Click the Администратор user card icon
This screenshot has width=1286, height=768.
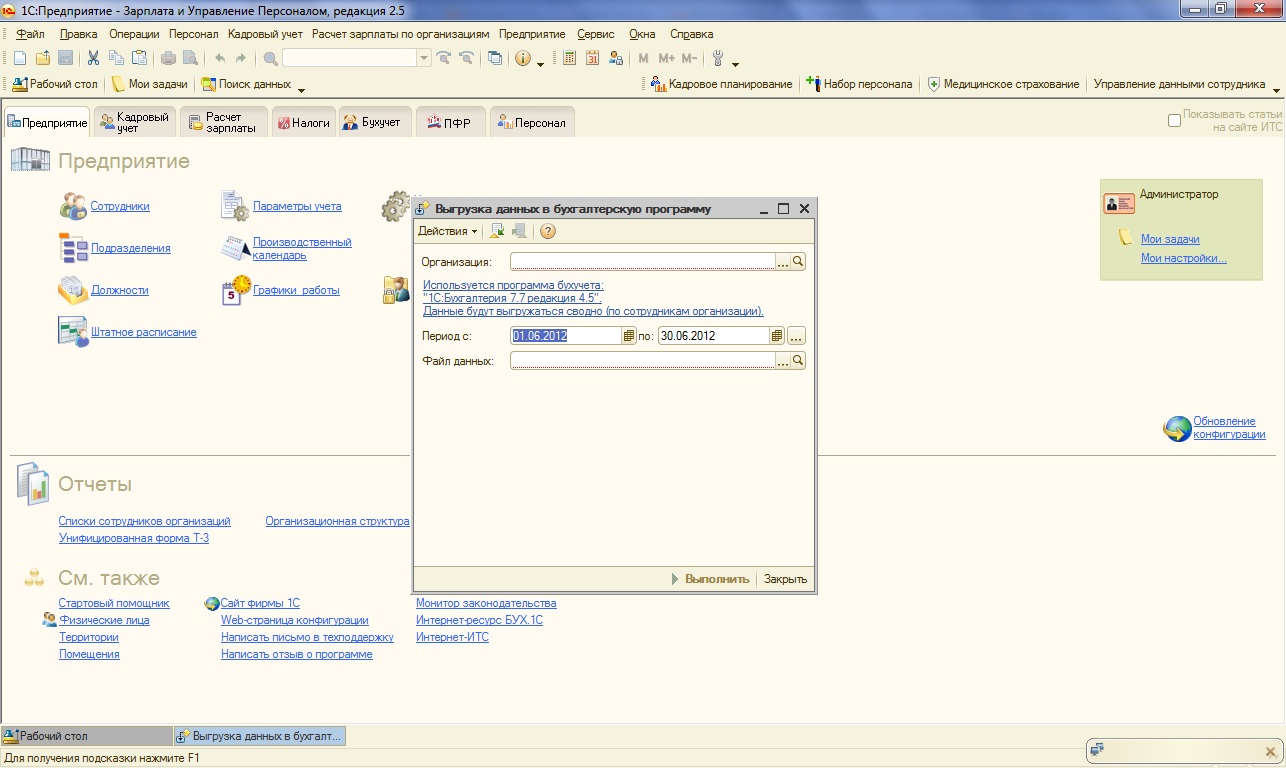click(1119, 204)
